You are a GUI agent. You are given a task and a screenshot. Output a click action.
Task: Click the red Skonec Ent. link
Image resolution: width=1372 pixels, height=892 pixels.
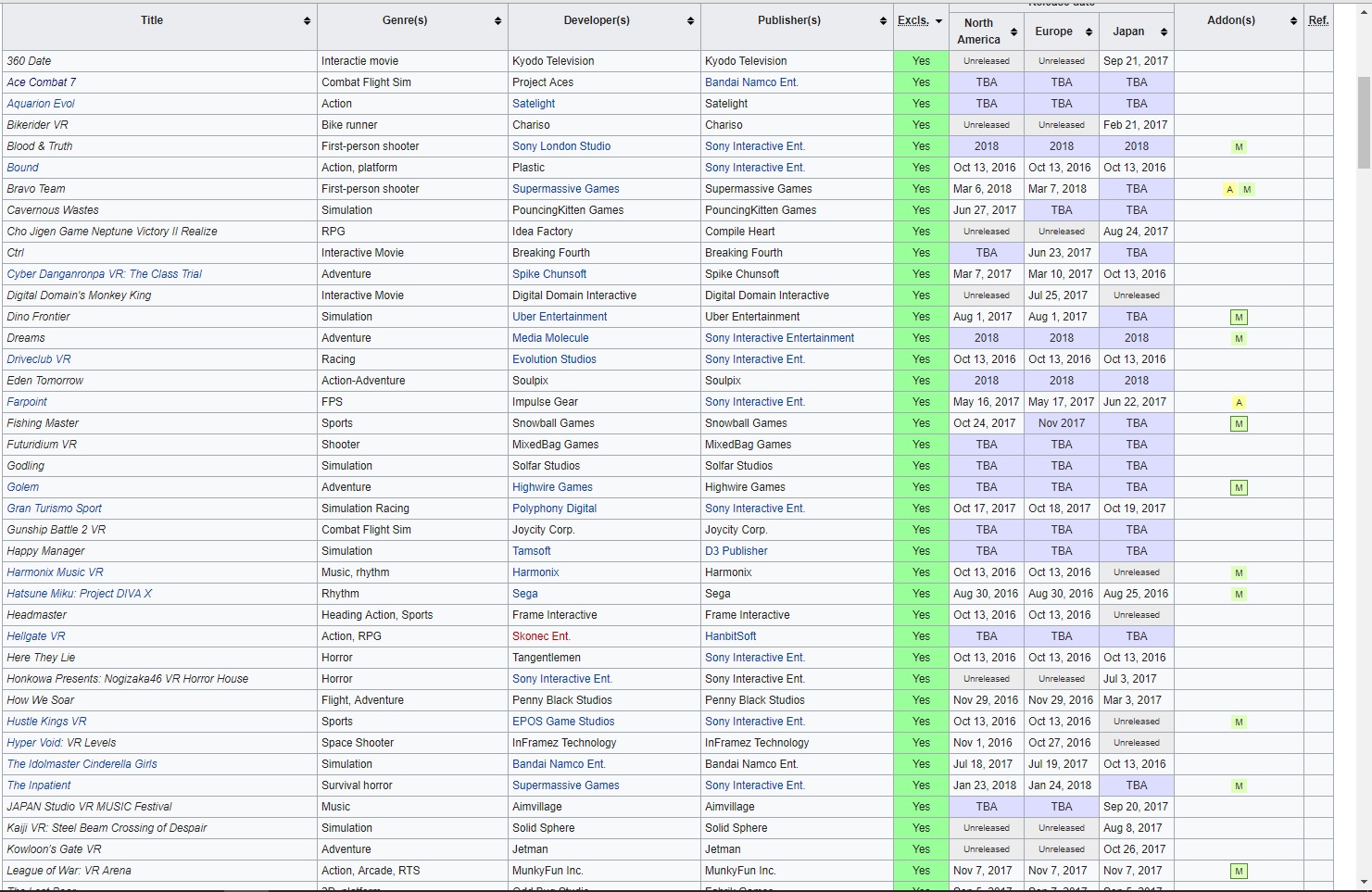[x=541, y=636]
